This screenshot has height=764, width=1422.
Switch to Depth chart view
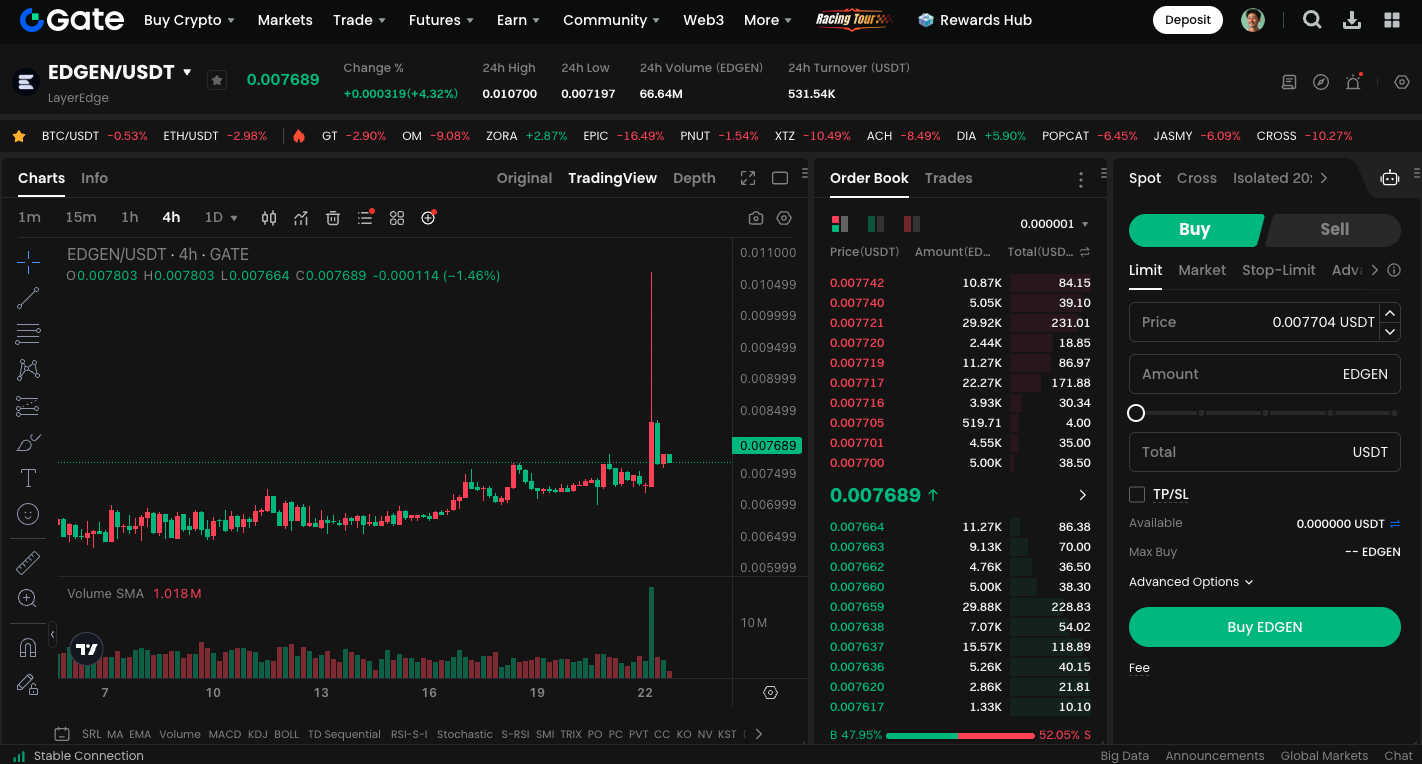[x=694, y=178]
